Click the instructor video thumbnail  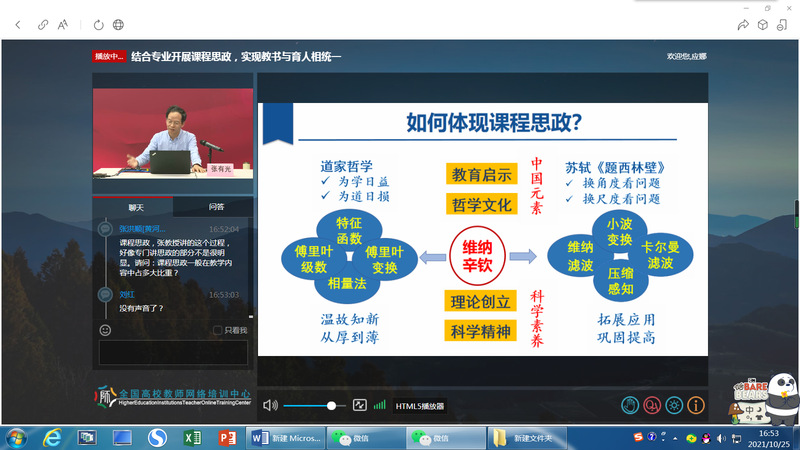(172, 135)
